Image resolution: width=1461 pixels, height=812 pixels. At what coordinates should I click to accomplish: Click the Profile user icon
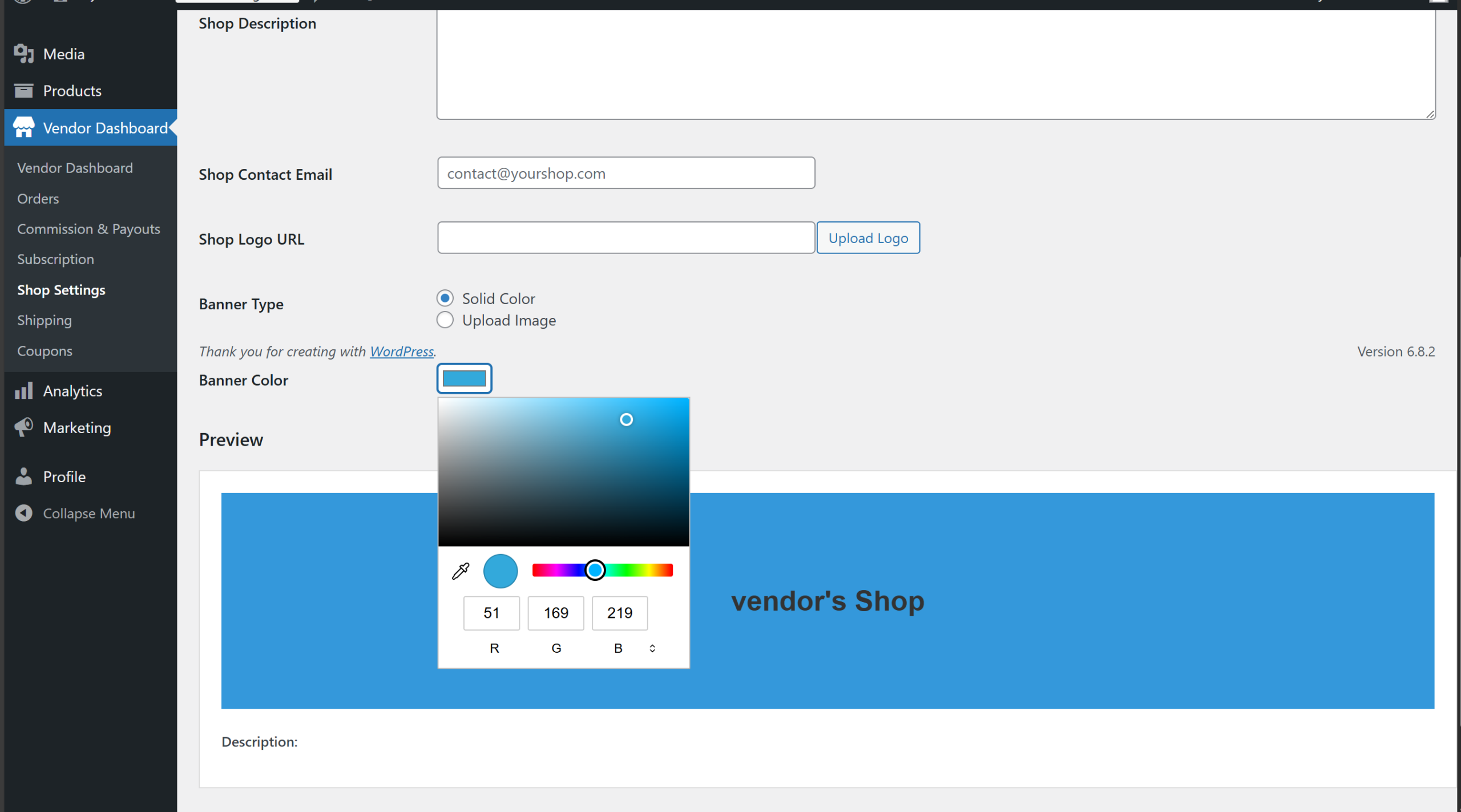[x=23, y=476]
